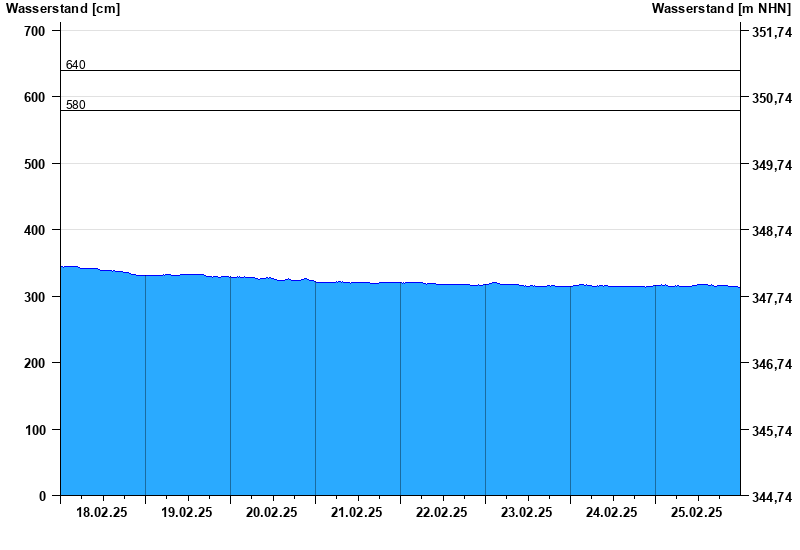Image resolution: width=800 pixels, height=550 pixels.
Task: Click the 349,74 right axis value
Action: click(772, 165)
